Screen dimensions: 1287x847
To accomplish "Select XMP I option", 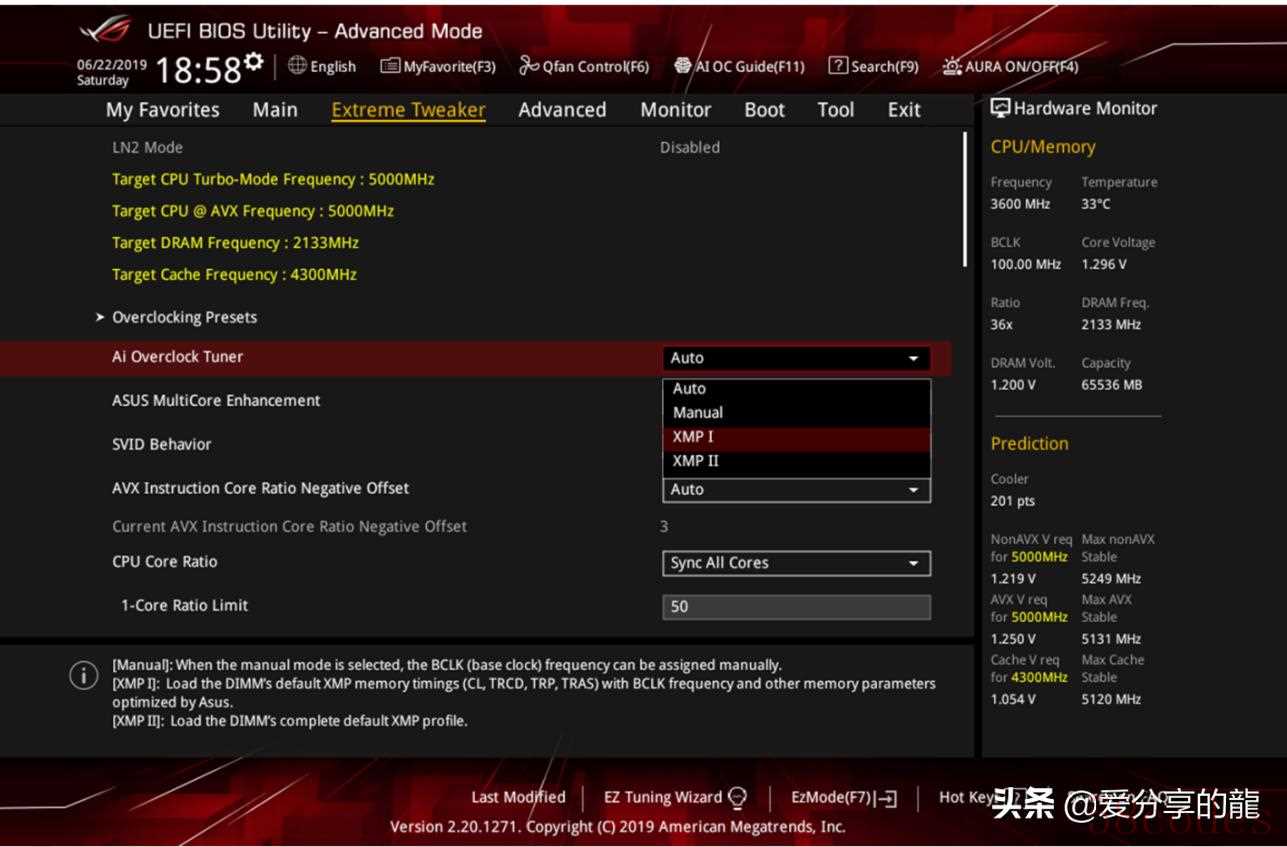I will pyautogui.click(x=796, y=437).
